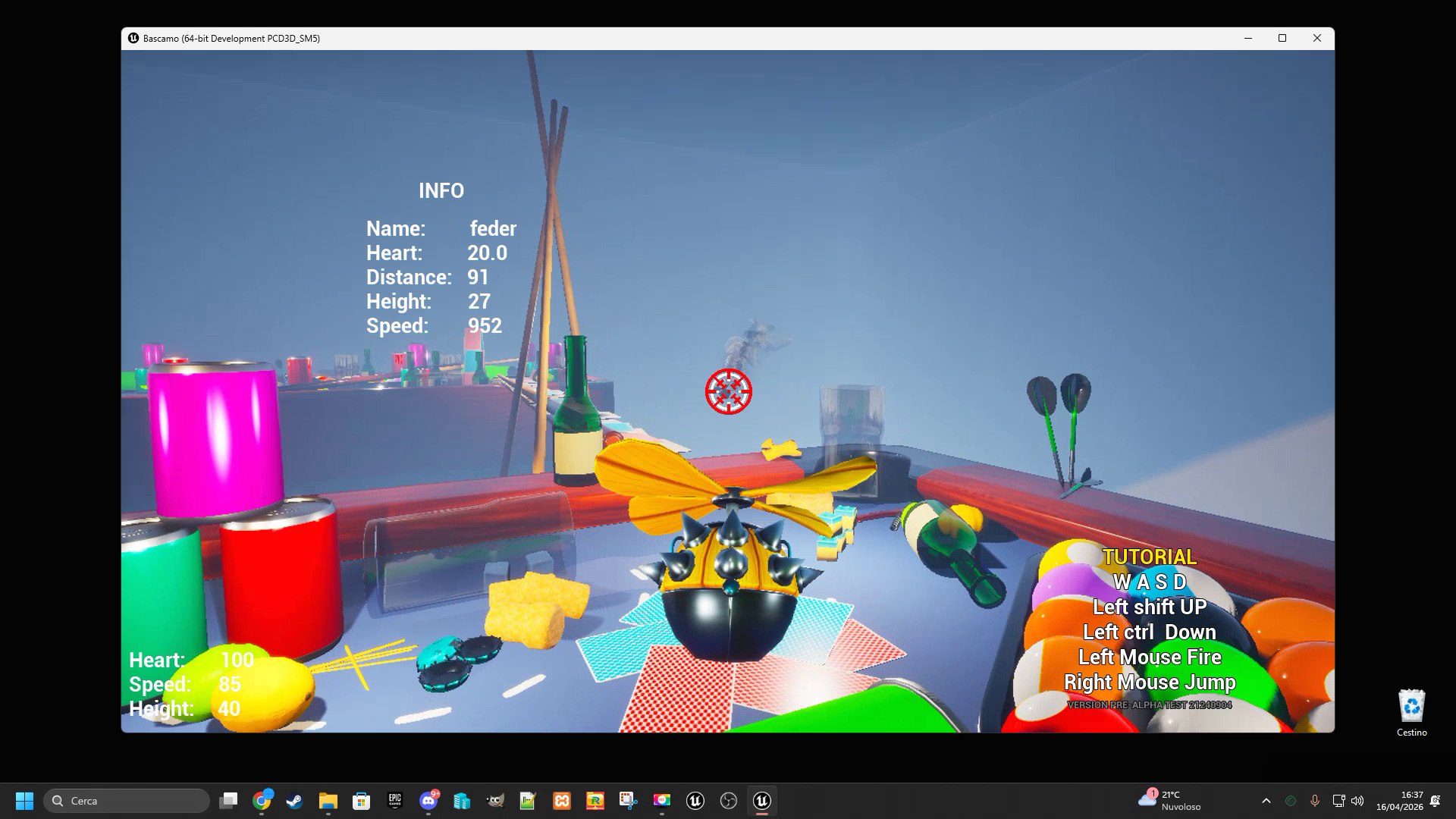Toggle the microphone tray icon

pos(1315,801)
